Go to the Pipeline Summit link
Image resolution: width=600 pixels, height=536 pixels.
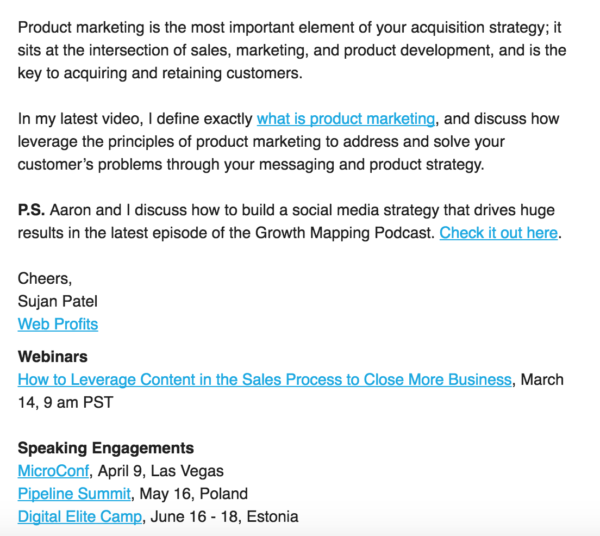(x=74, y=494)
